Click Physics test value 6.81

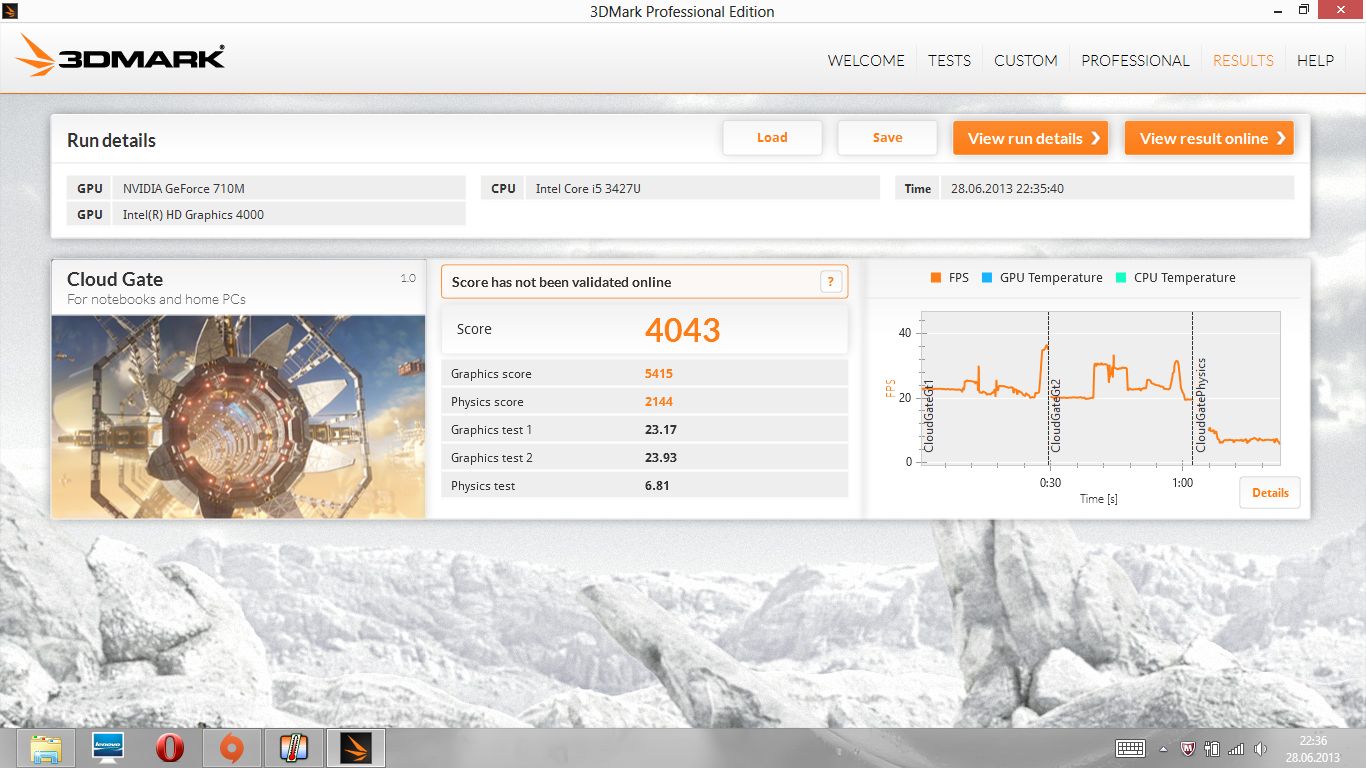point(657,486)
